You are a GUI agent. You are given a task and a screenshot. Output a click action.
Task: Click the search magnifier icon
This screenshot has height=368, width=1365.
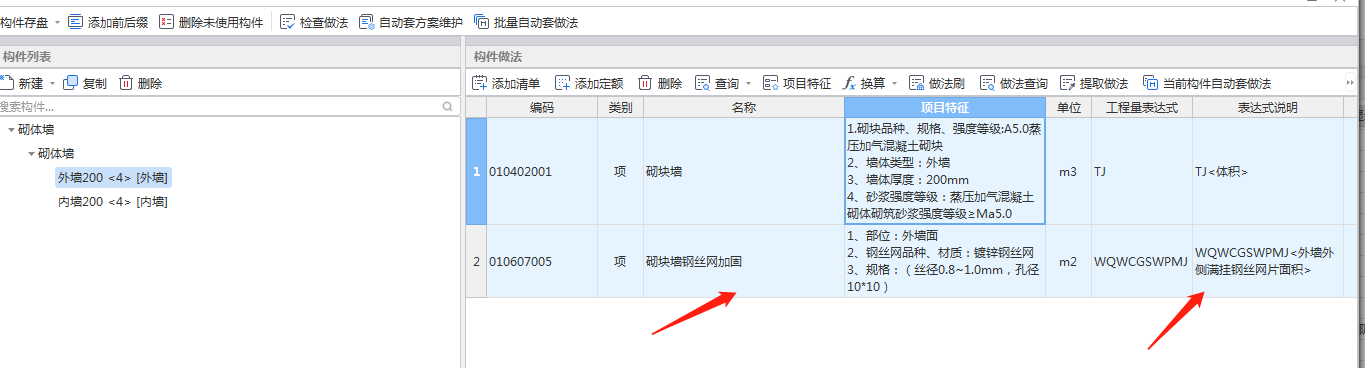[447, 106]
